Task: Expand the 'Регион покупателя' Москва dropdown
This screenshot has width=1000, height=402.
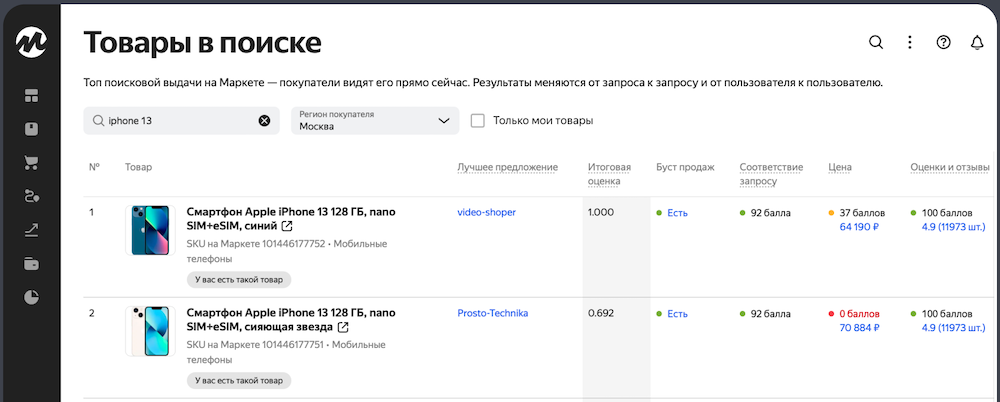Action: tap(375, 121)
